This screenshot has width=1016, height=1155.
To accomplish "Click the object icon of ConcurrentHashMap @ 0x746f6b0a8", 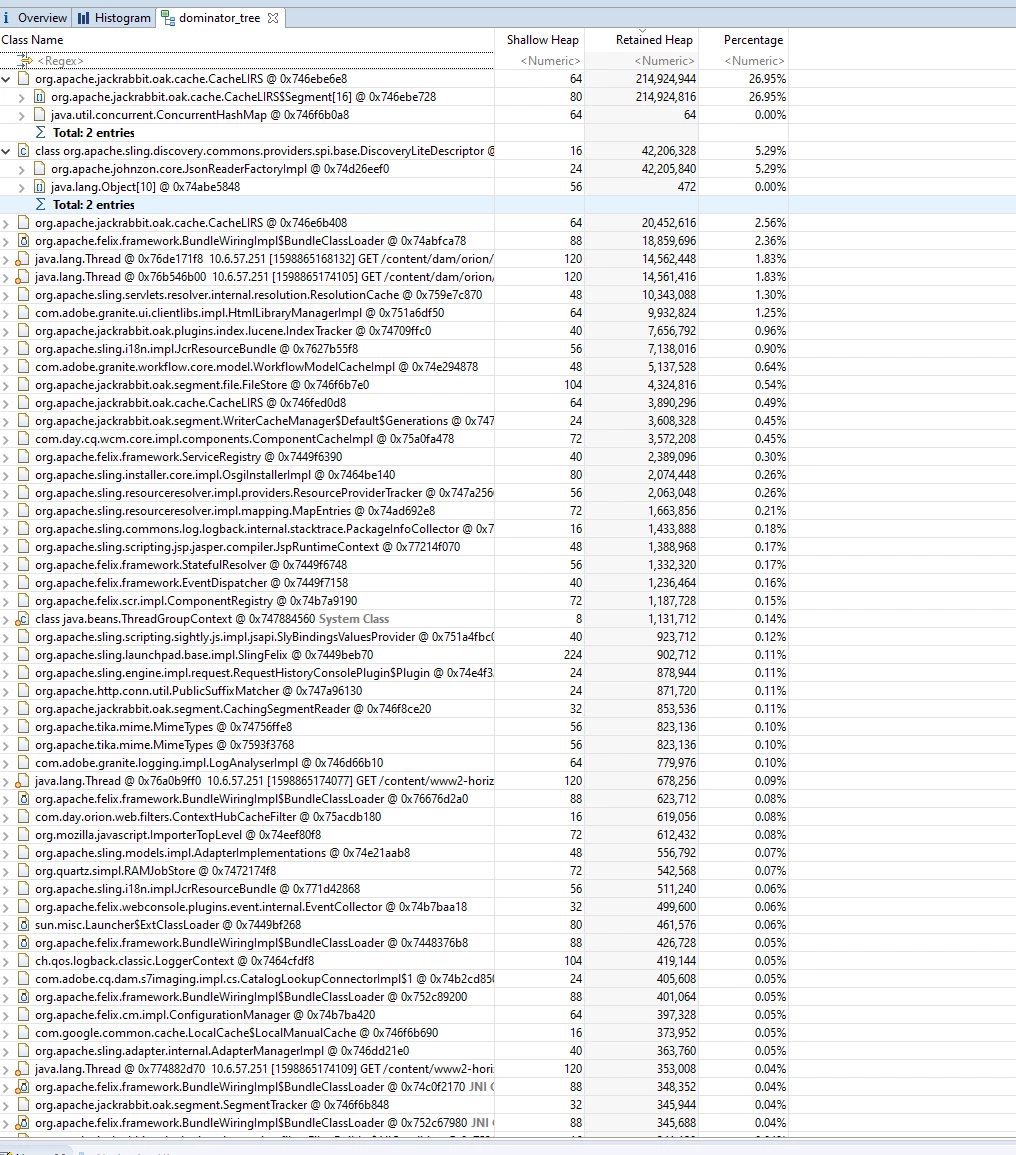I will tap(40, 115).
